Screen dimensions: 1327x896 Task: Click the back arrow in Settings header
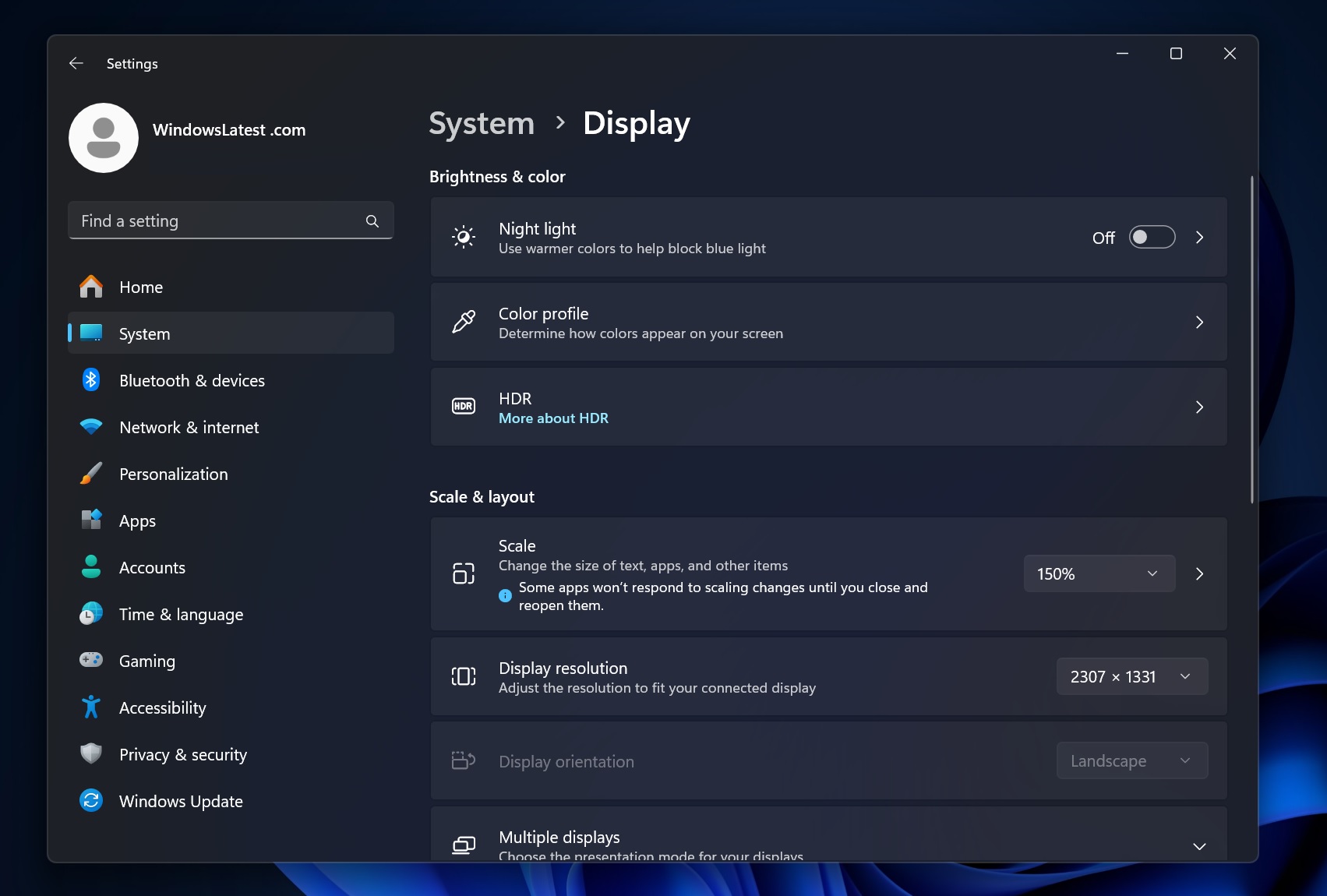[76, 64]
